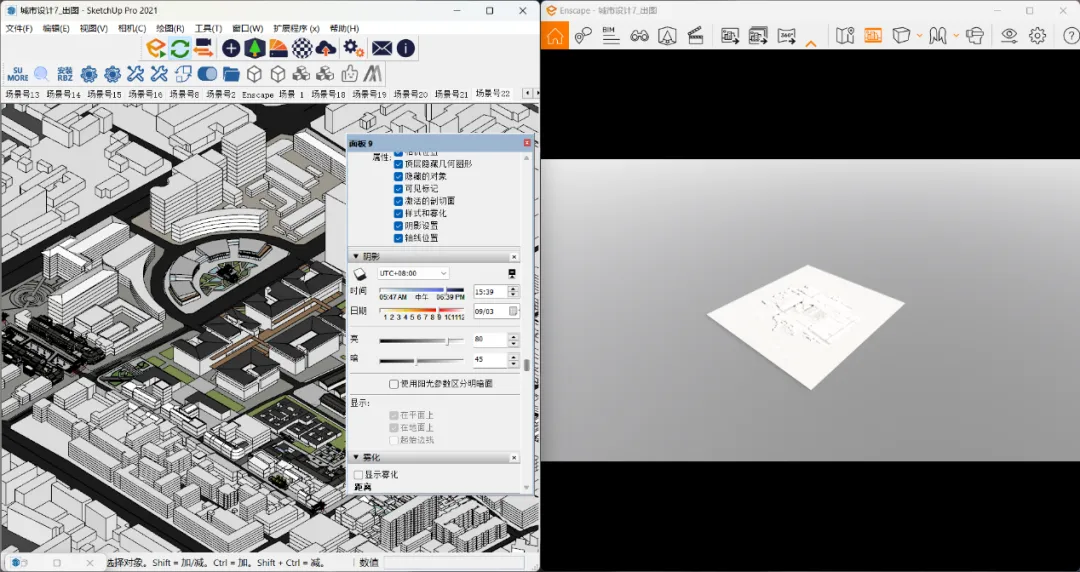Click Enscape home button in render window

point(555,35)
